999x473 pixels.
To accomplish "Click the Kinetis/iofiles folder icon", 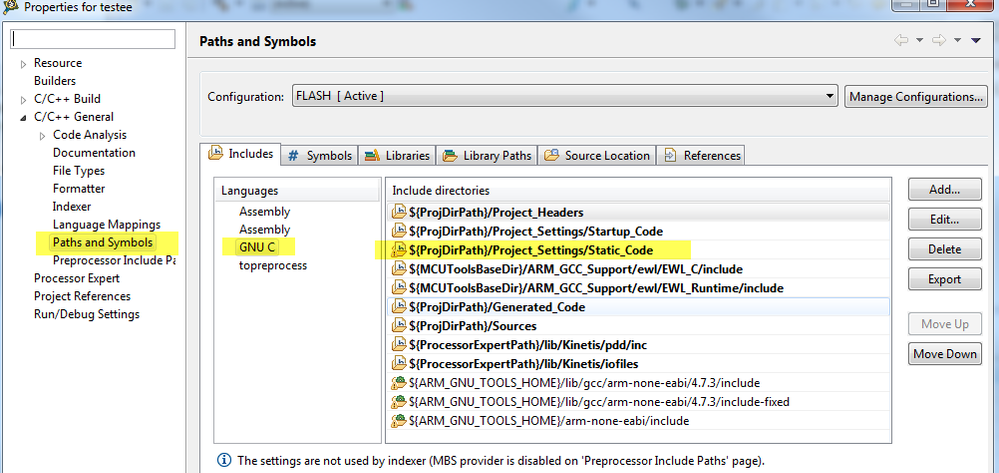I will 399,364.
